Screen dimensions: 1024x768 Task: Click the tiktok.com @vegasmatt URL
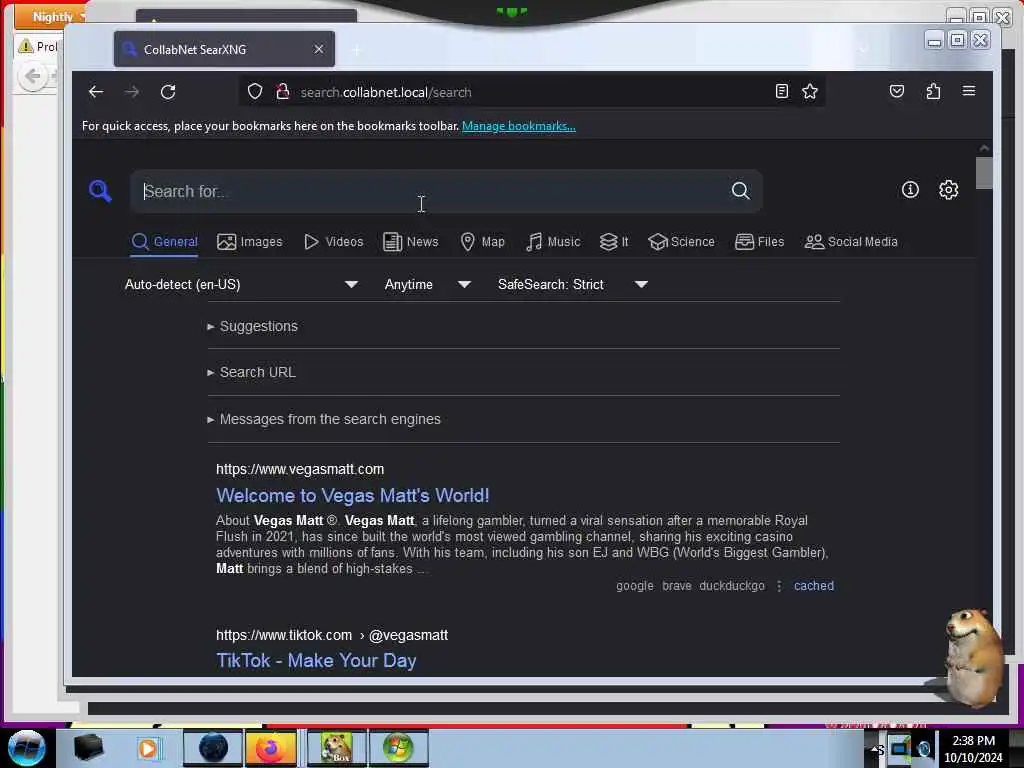pos(332,635)
